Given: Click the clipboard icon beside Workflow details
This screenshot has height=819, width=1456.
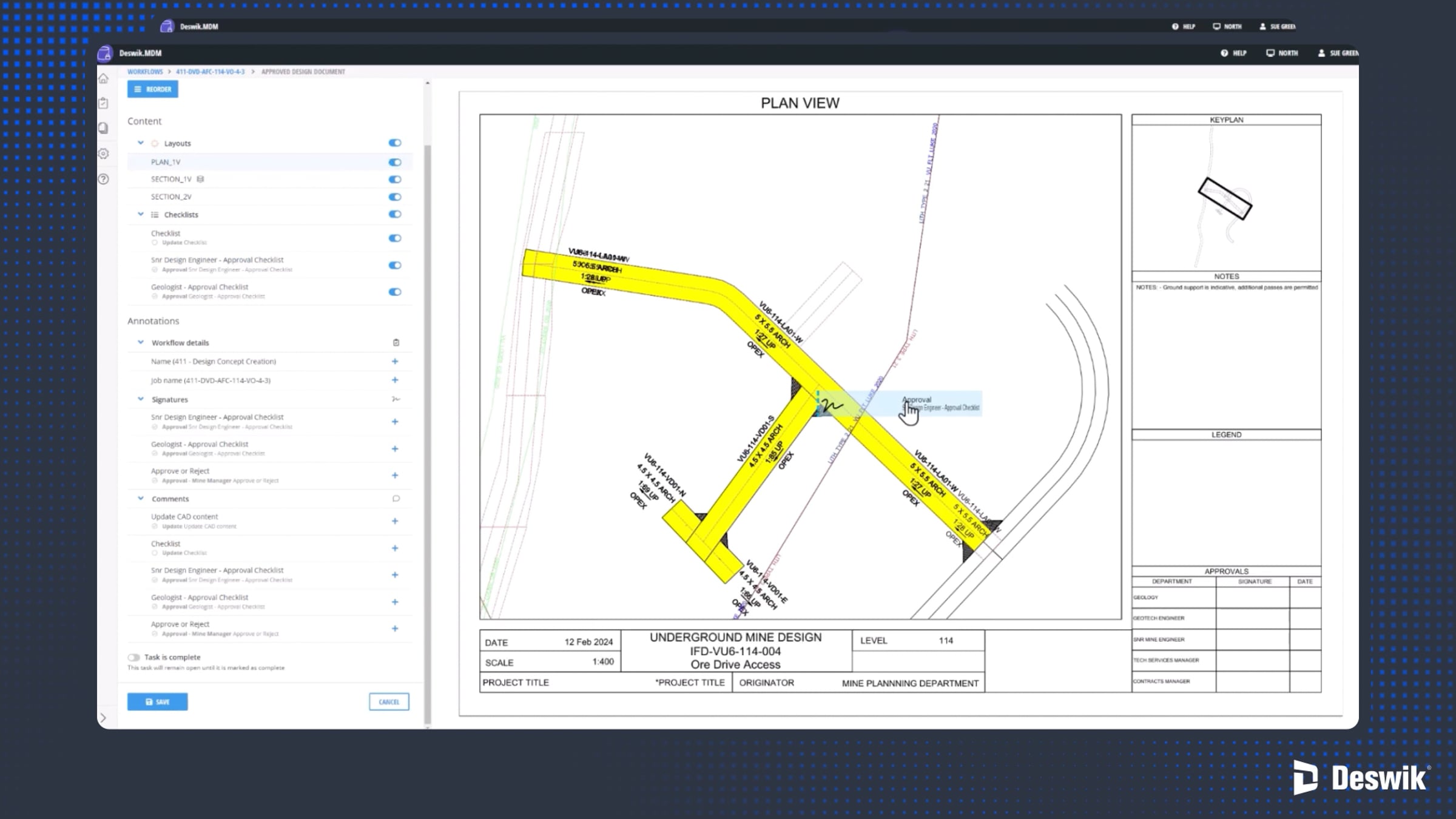Looking at the screenshot, I should (x=396, y=342).
